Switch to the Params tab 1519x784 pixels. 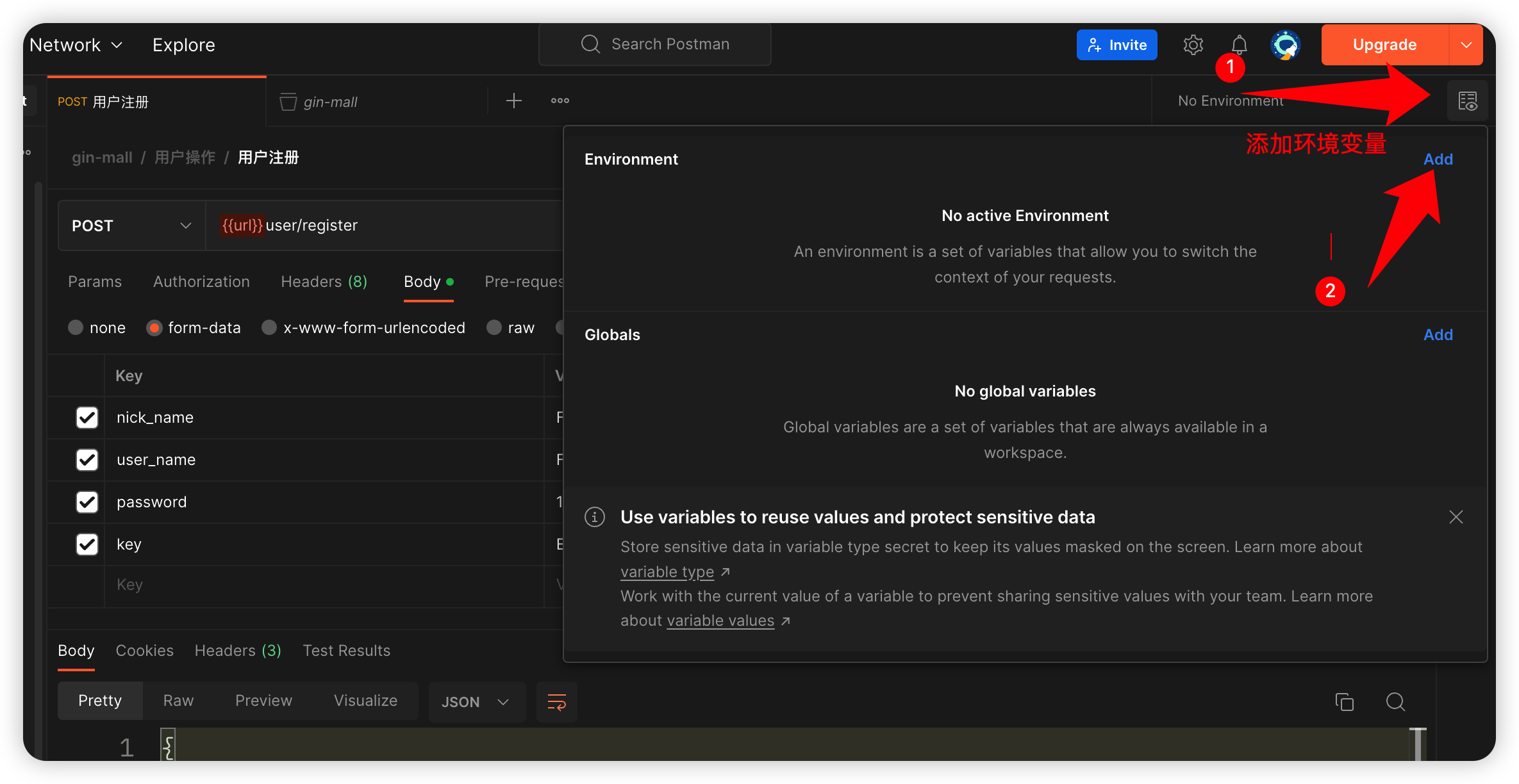(95, 282)
